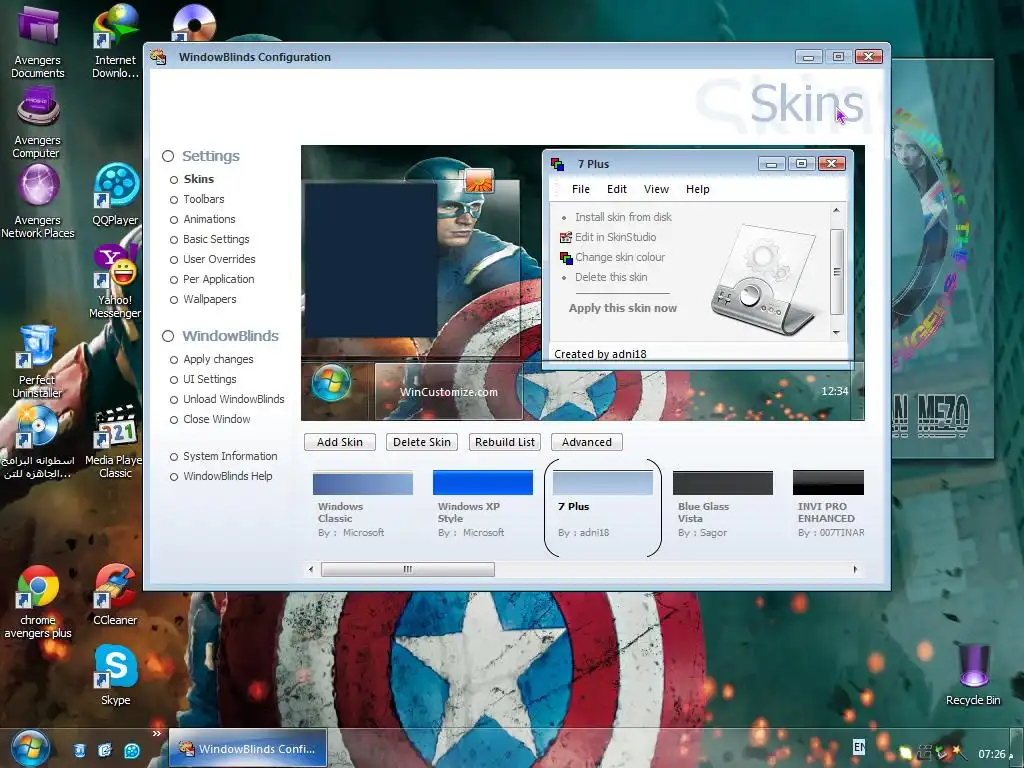Open Avengers Documents desktop icon
1024x768 pixels.
[37, 40]
